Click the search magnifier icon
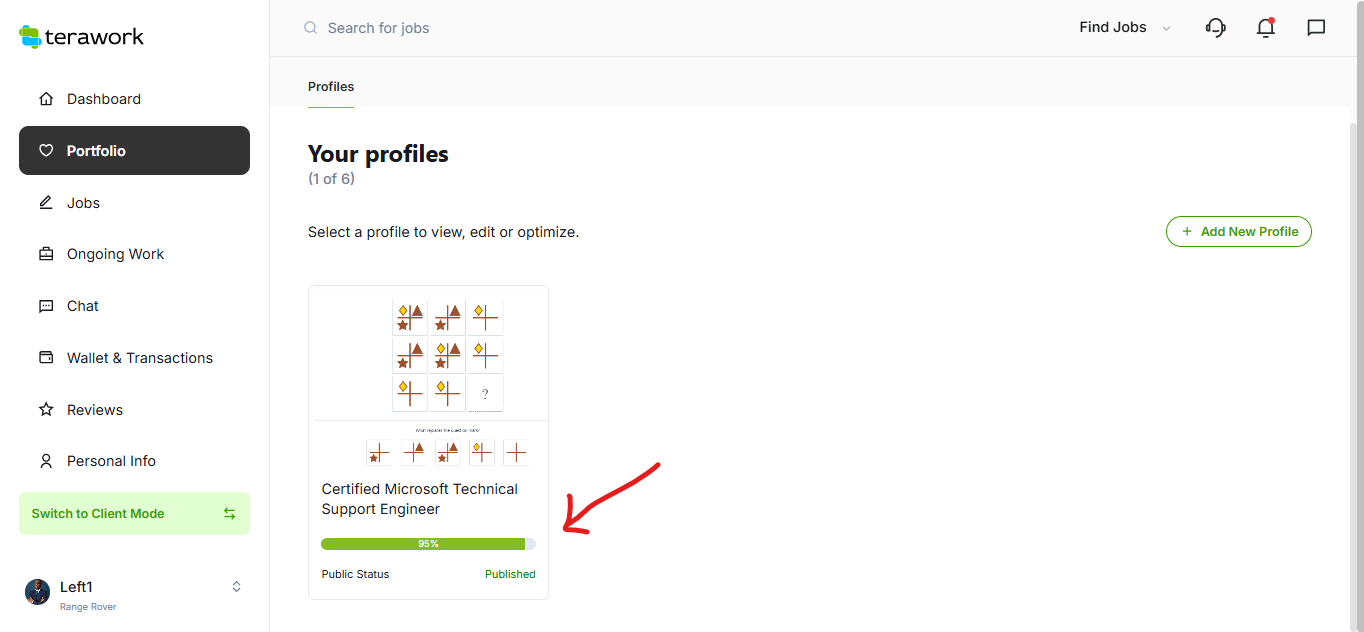The image size is (1364, 632). (311, 28)
